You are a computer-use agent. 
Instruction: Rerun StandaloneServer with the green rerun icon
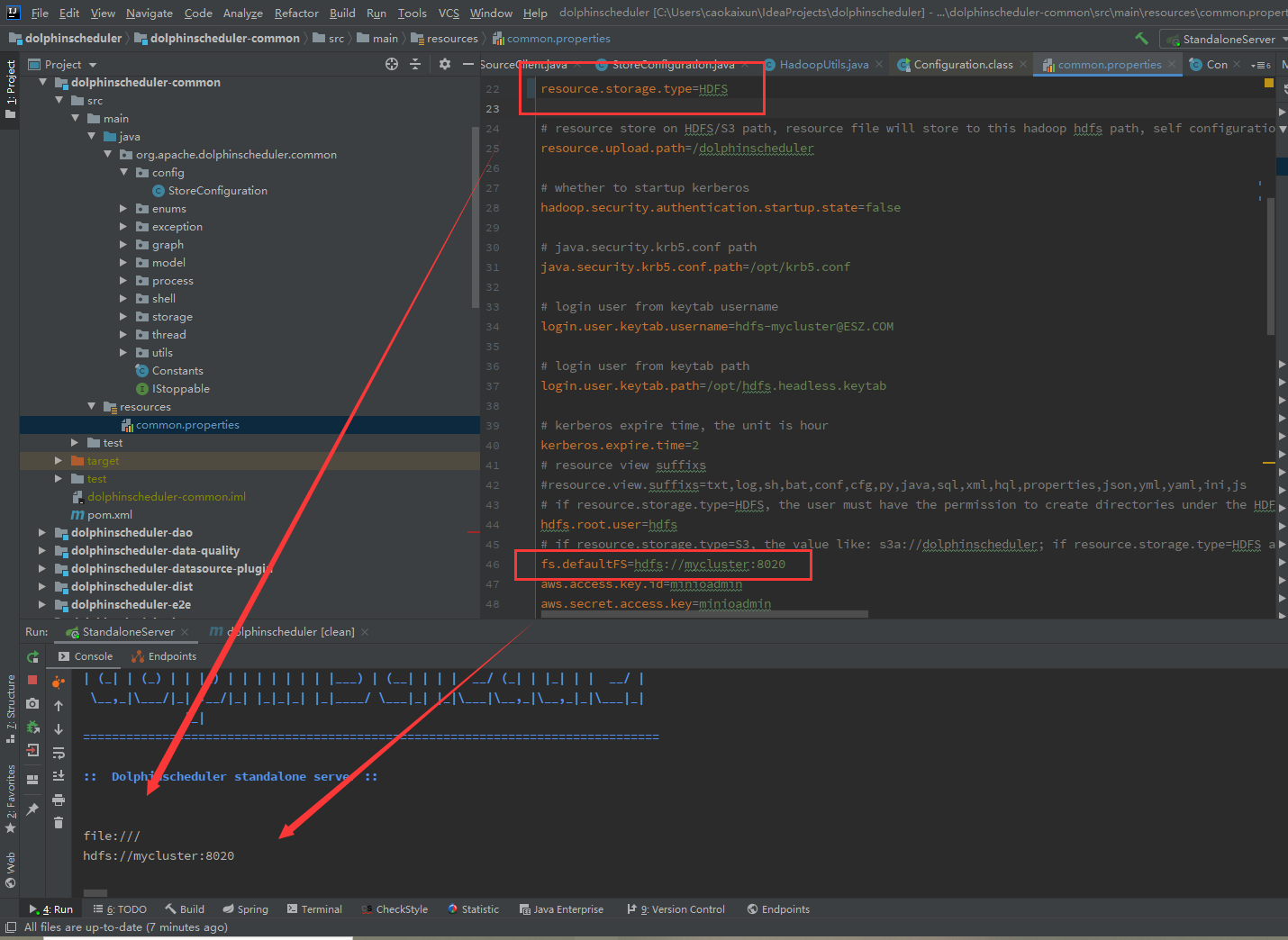click(x=32, y=656)
